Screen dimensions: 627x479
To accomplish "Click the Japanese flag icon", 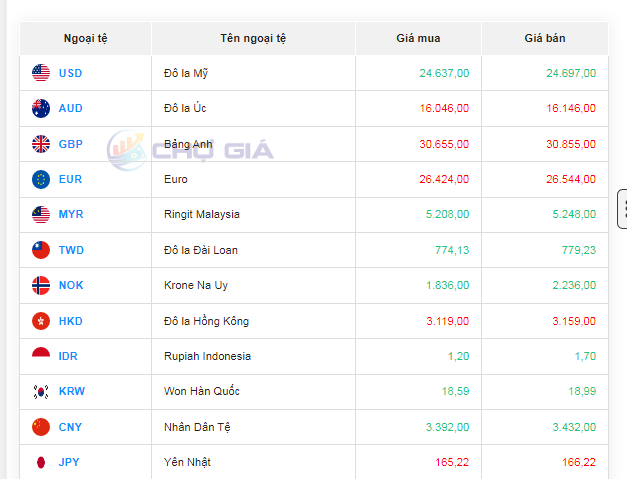I will point(41,462).
